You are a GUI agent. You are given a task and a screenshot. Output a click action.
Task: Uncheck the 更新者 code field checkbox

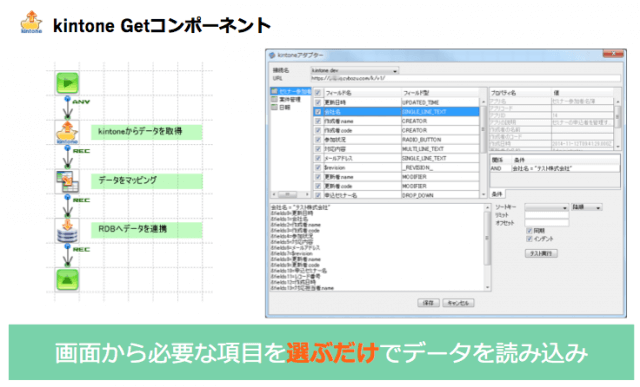(x=318, y=186)
